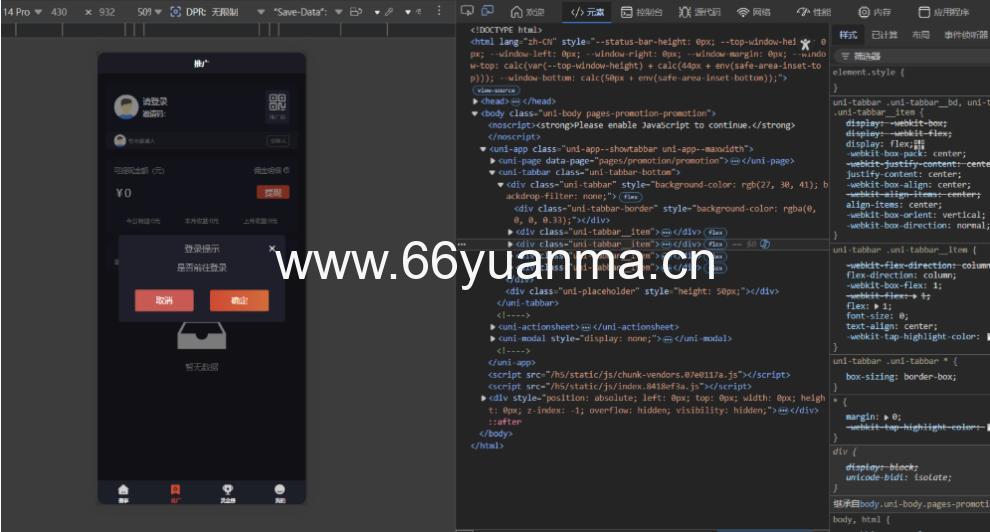Expand the flex: 1 shorthand triangle
The height and width of the screenshot is (532, 990).
pyautogui.click(x=876, y=306)
